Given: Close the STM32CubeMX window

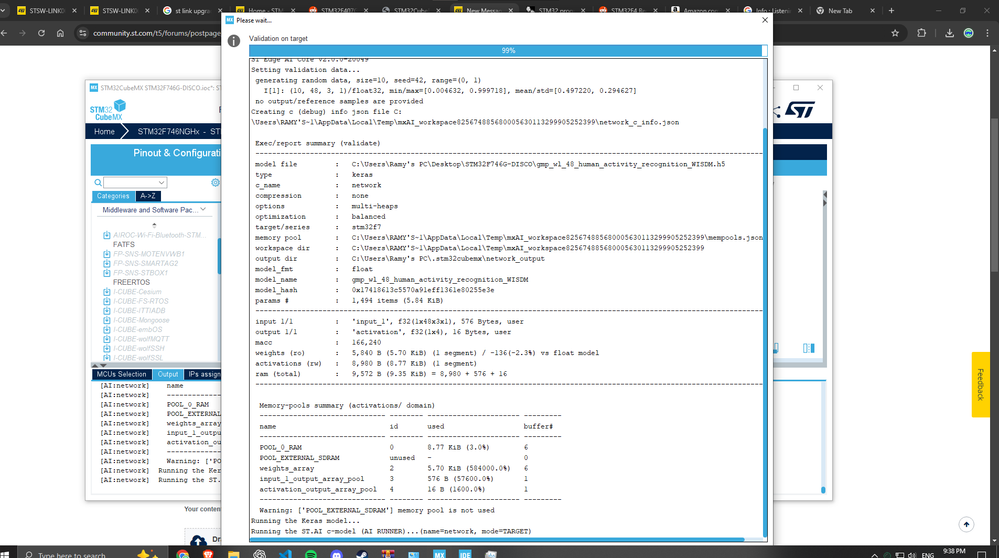Looking at the screenshot, I should [x=820, y=87].
